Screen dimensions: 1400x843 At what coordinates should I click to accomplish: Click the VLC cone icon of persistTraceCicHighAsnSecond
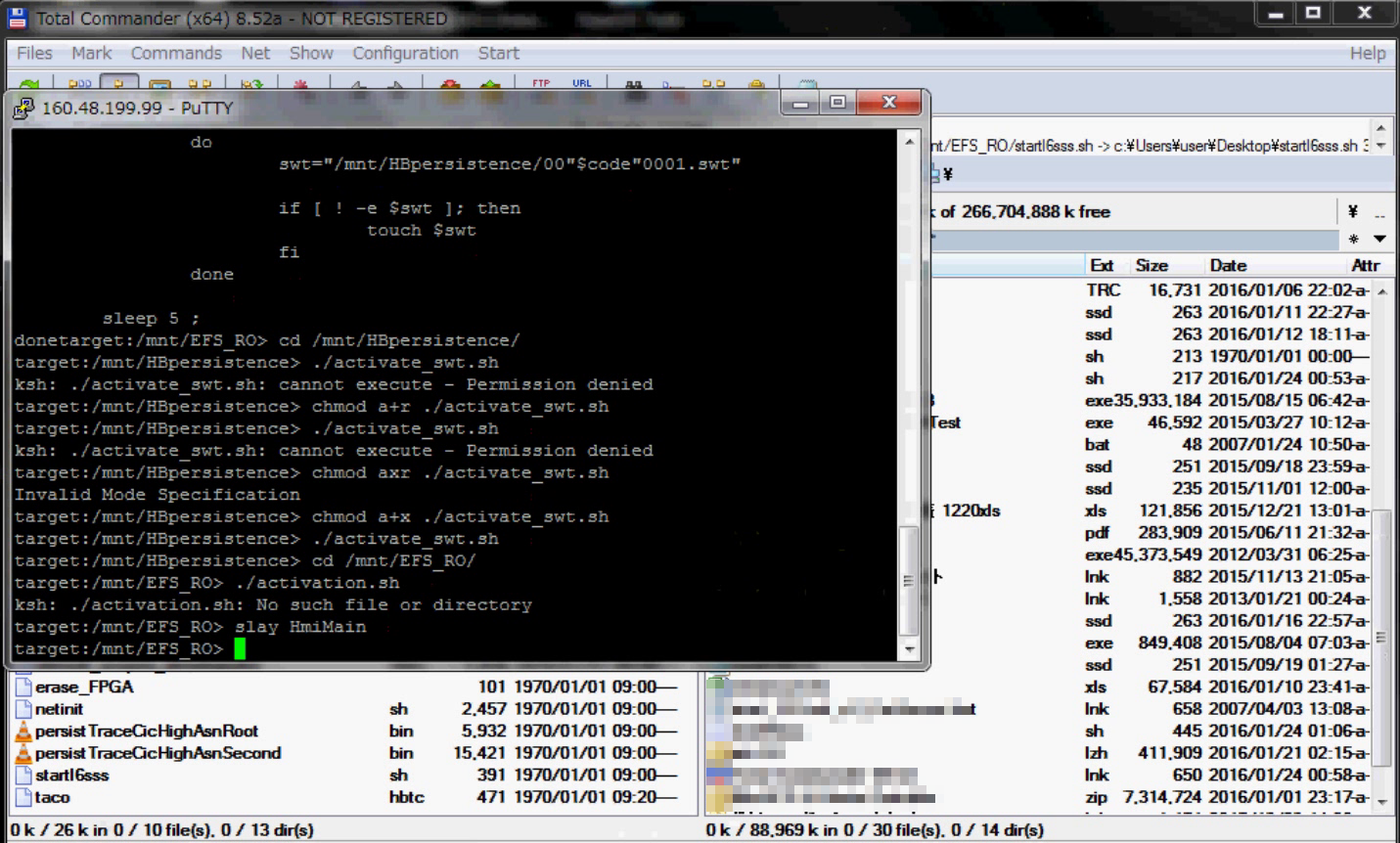pos(23,753)
